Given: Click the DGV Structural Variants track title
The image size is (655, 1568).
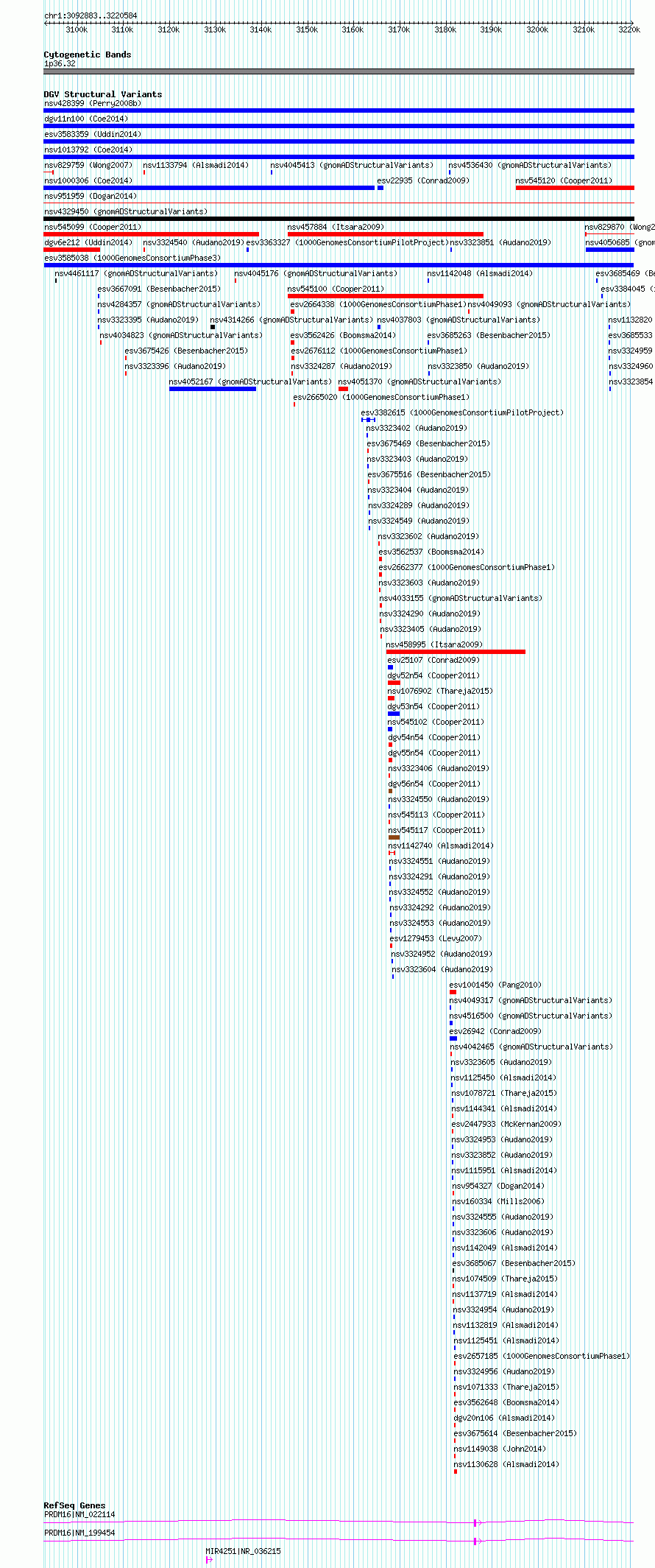Looking at the screenshot, I should (103, 94).
